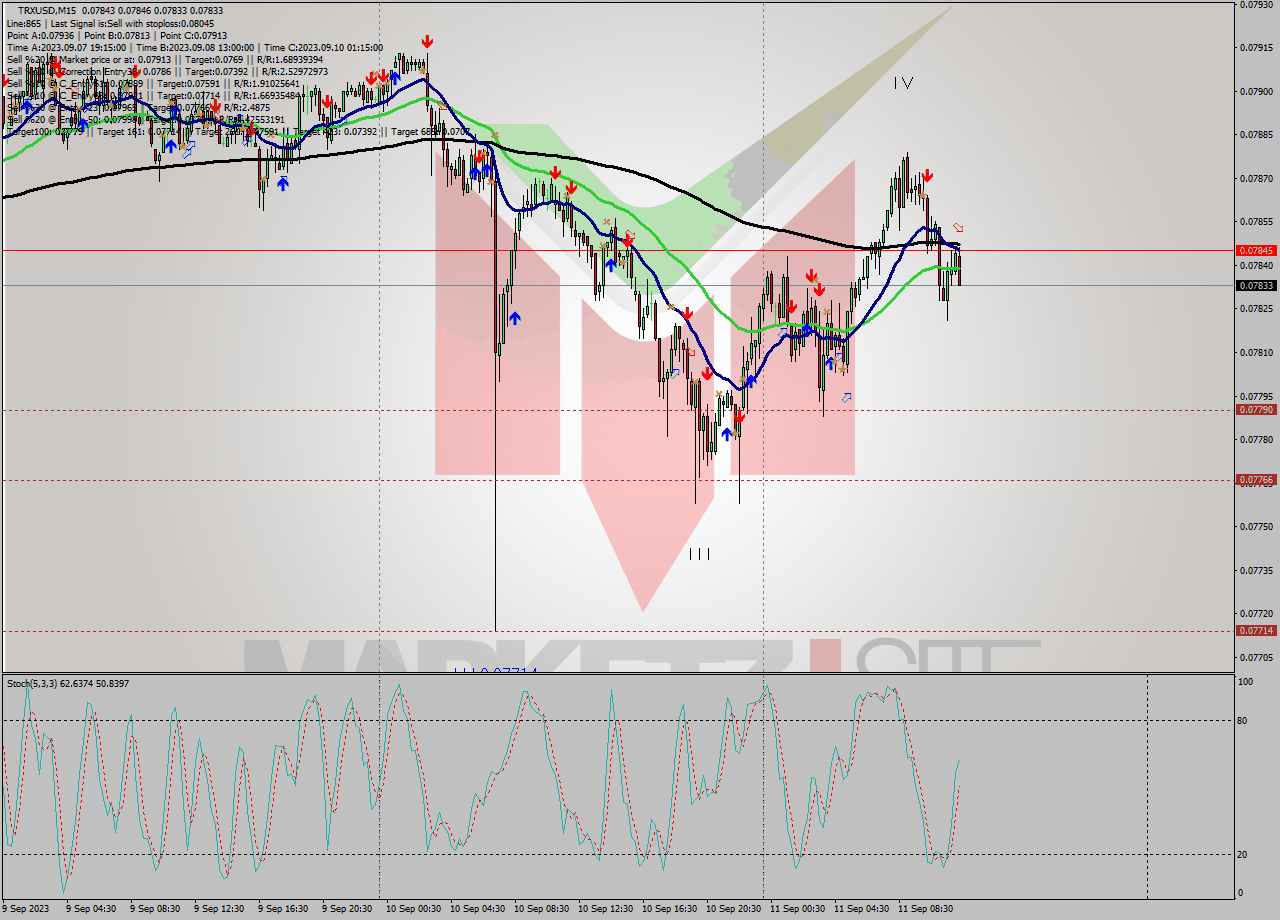Select the IV wave label on the chart
The height and width of the screenshot is (920, 1280).
click(x=903, y=83)
